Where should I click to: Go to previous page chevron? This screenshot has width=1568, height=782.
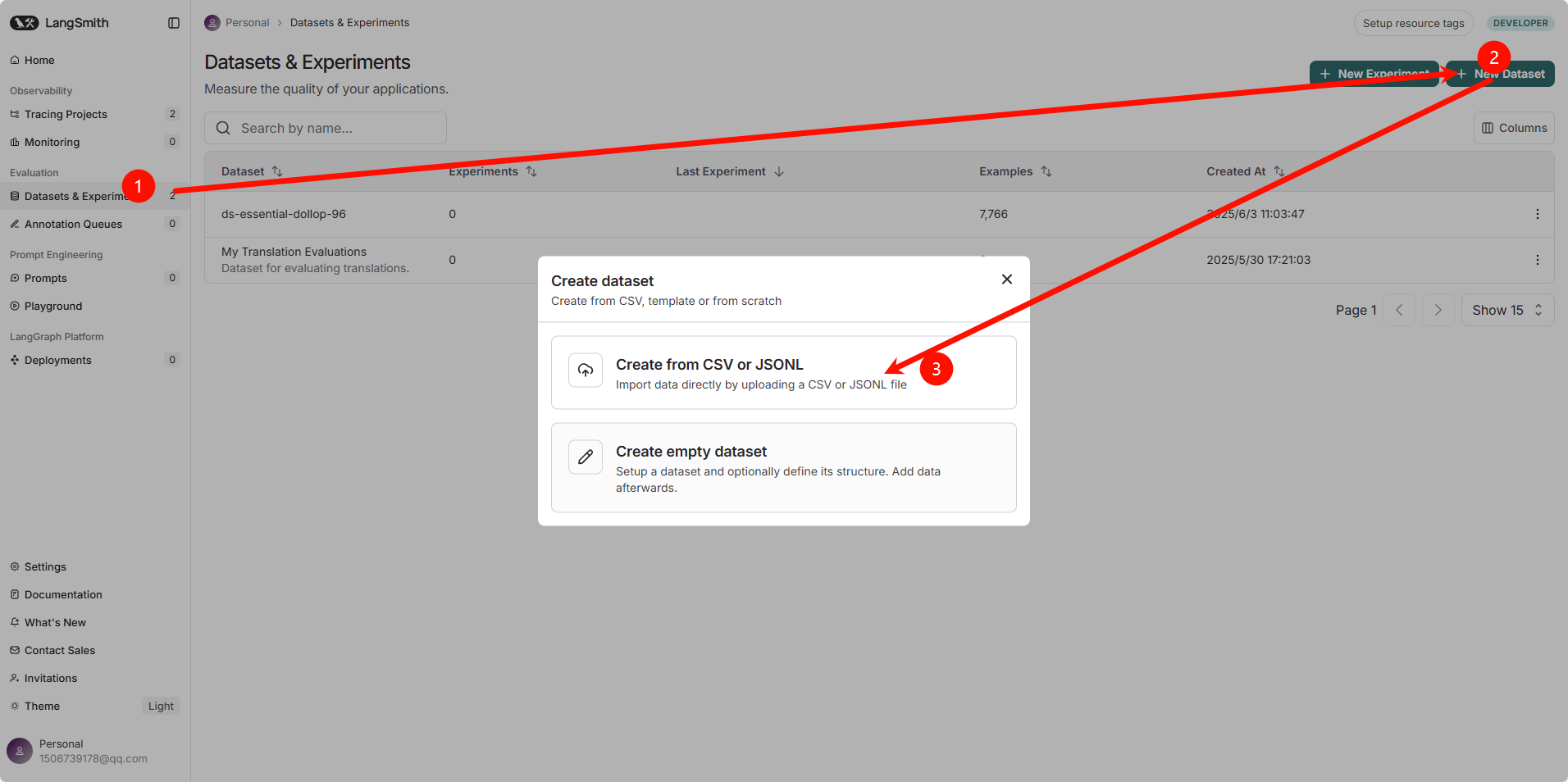pyautogui.click(x=1399, y=310)
